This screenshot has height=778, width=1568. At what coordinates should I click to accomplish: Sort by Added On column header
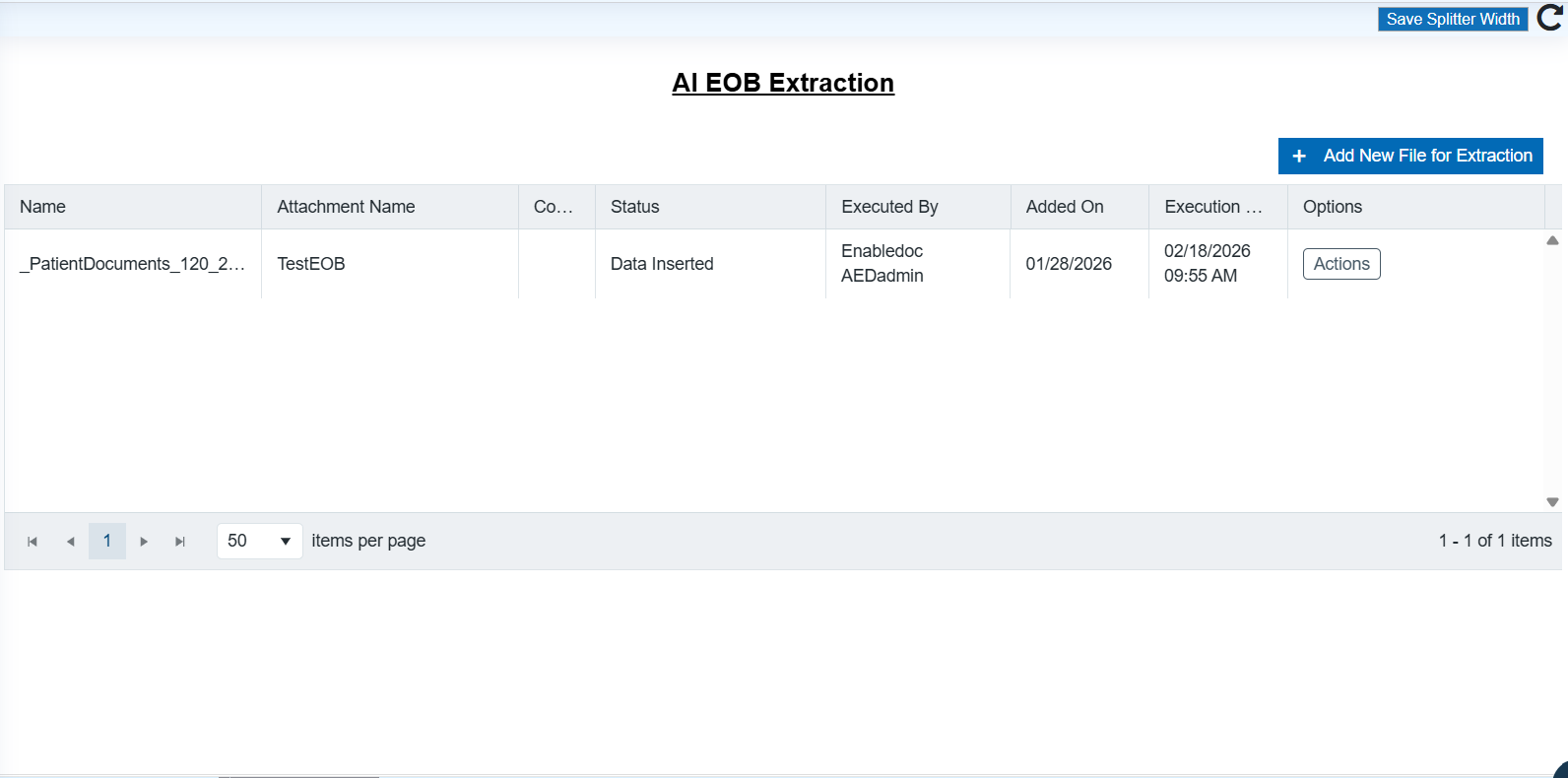point(1064,207)
